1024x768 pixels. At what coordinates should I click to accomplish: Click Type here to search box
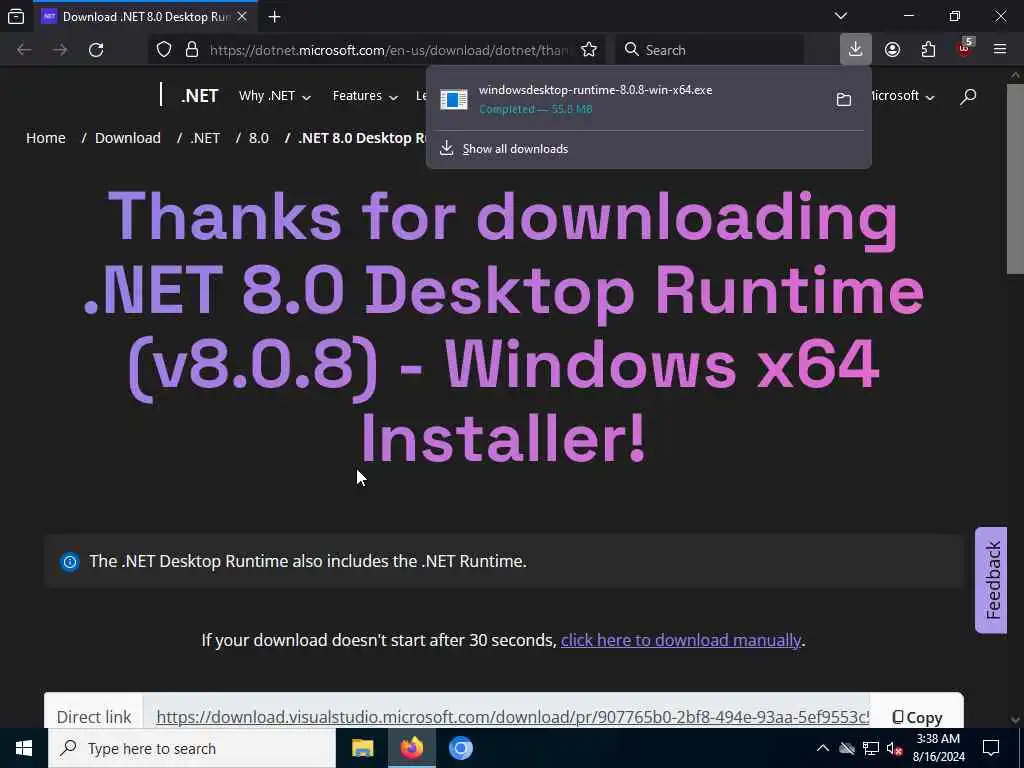(x=191, y=748)
